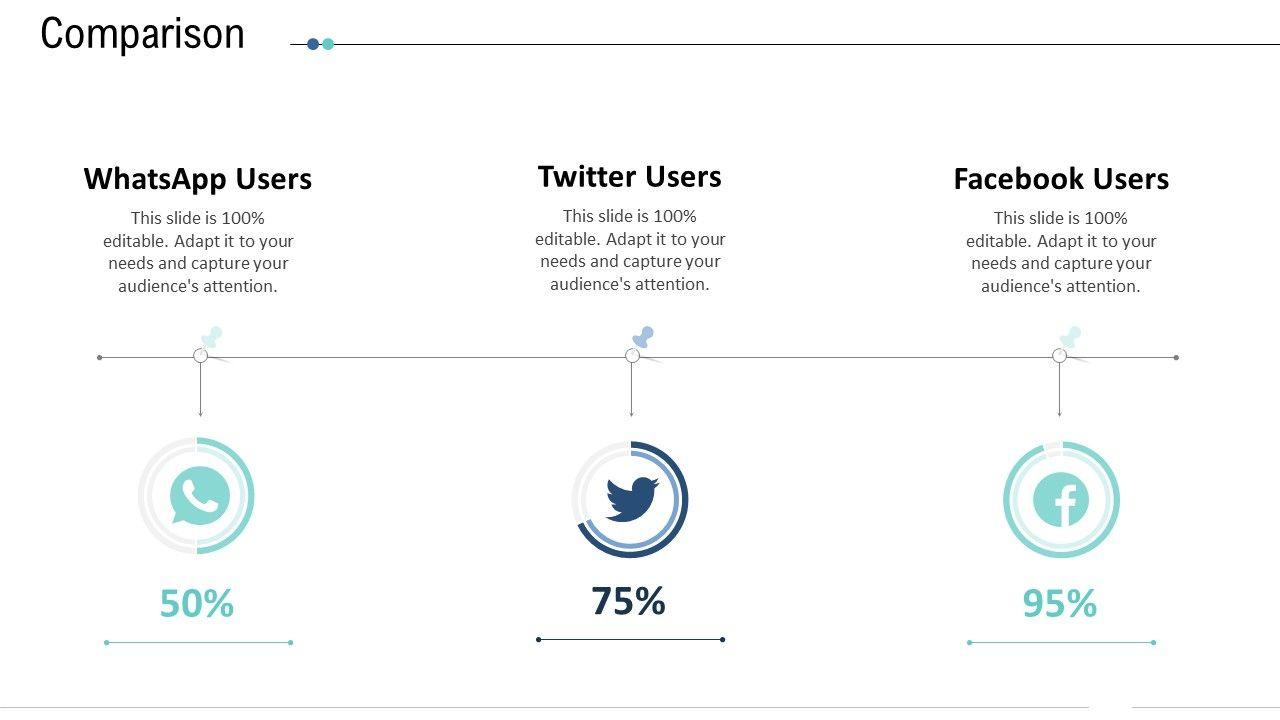Select description text under WhatsApp Users
Viewport: 1280px width, 720px height.
tap(198, 252)
